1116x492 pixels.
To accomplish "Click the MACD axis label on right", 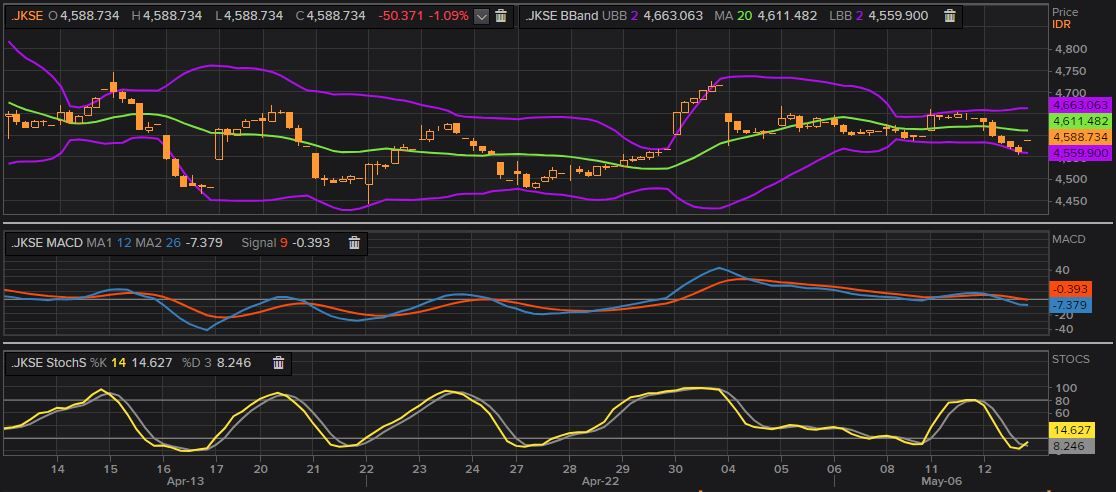I will [1068, 239].
